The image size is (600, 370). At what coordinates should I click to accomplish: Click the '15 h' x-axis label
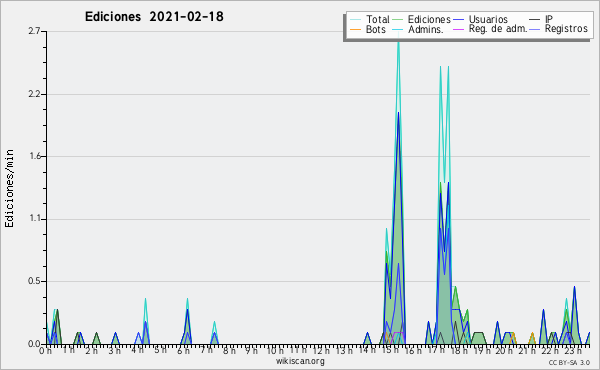point(390,350)
